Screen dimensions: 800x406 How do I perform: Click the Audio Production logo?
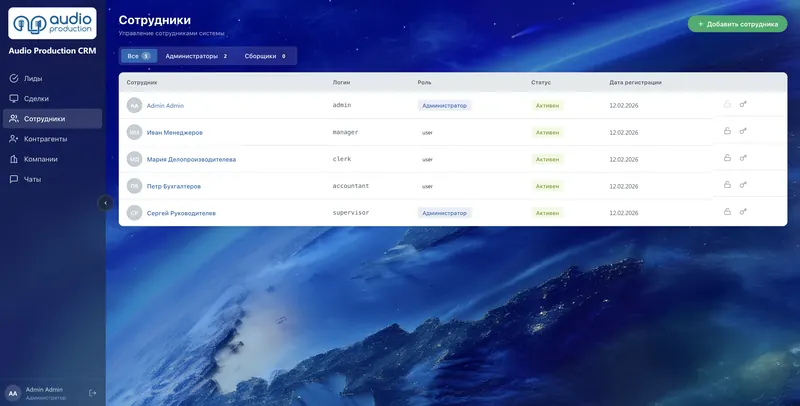(x=52, y=23)
